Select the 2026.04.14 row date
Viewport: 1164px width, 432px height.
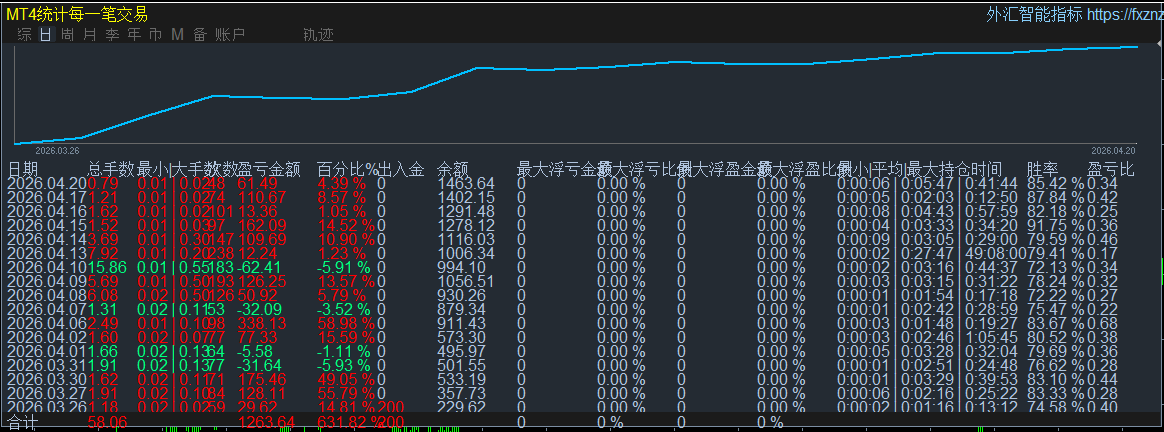coord(47,240)
